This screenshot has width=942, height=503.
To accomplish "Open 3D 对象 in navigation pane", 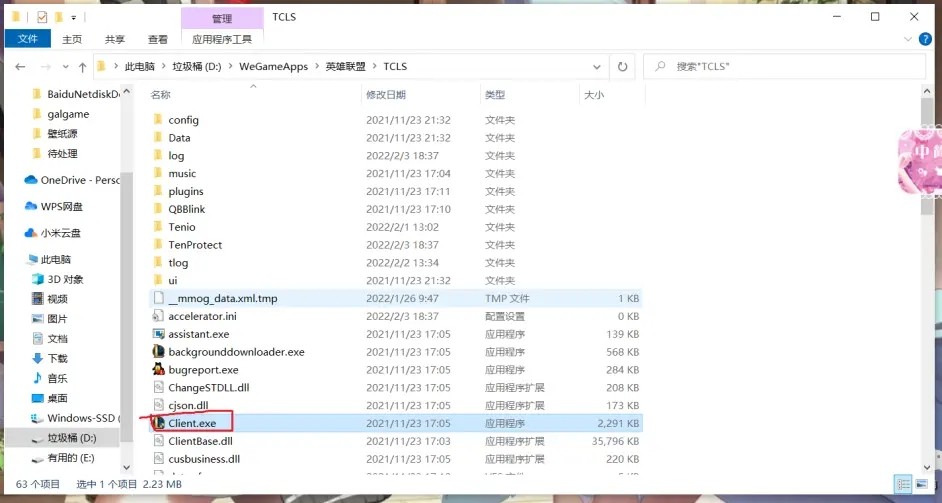I will [x=57, y=279].
